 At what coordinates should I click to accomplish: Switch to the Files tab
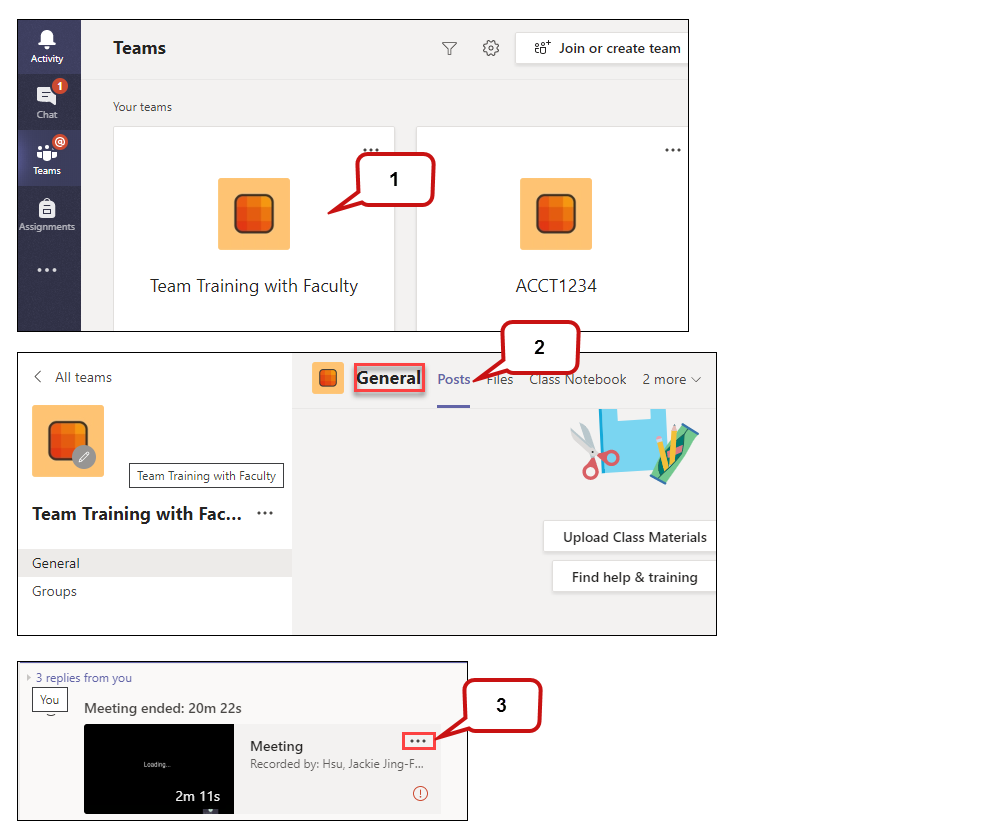pyautogui.click(x=500, y=379)
